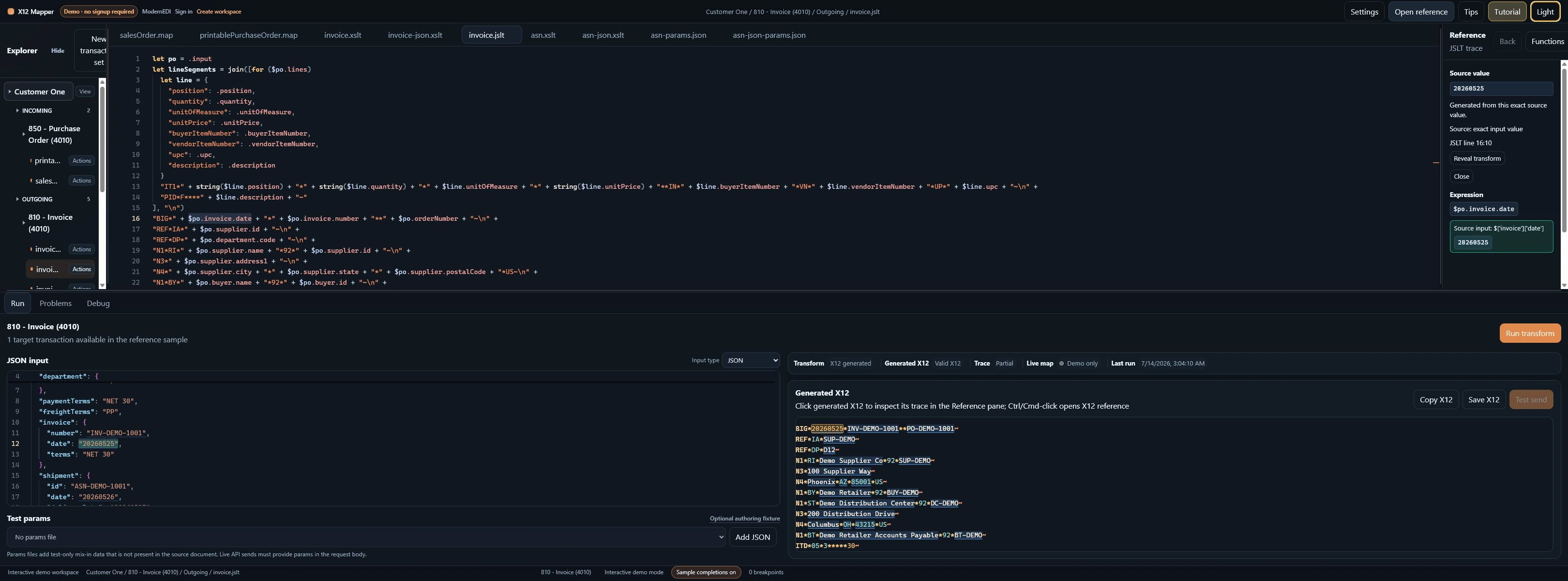Toggle Sample completions on pill
This screenshot has width=1568, height=581.
point(706,572)
